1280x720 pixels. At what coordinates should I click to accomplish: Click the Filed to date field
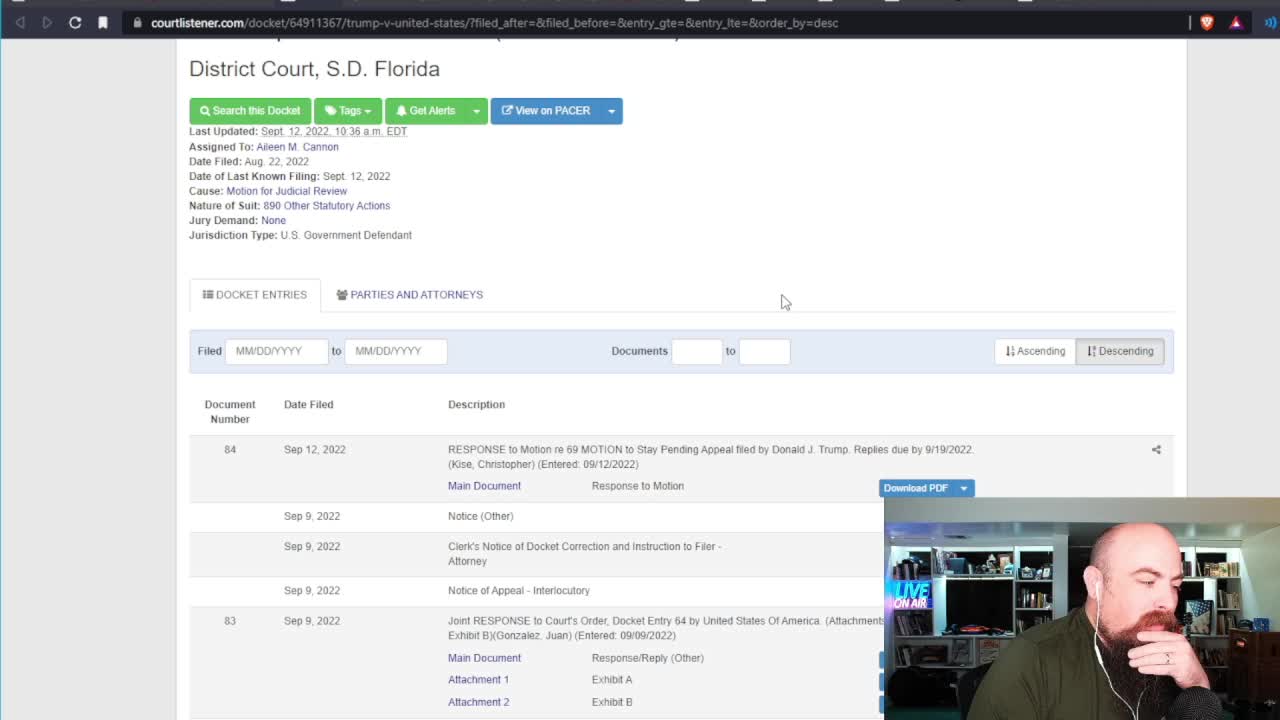click(x=396, y=351)
